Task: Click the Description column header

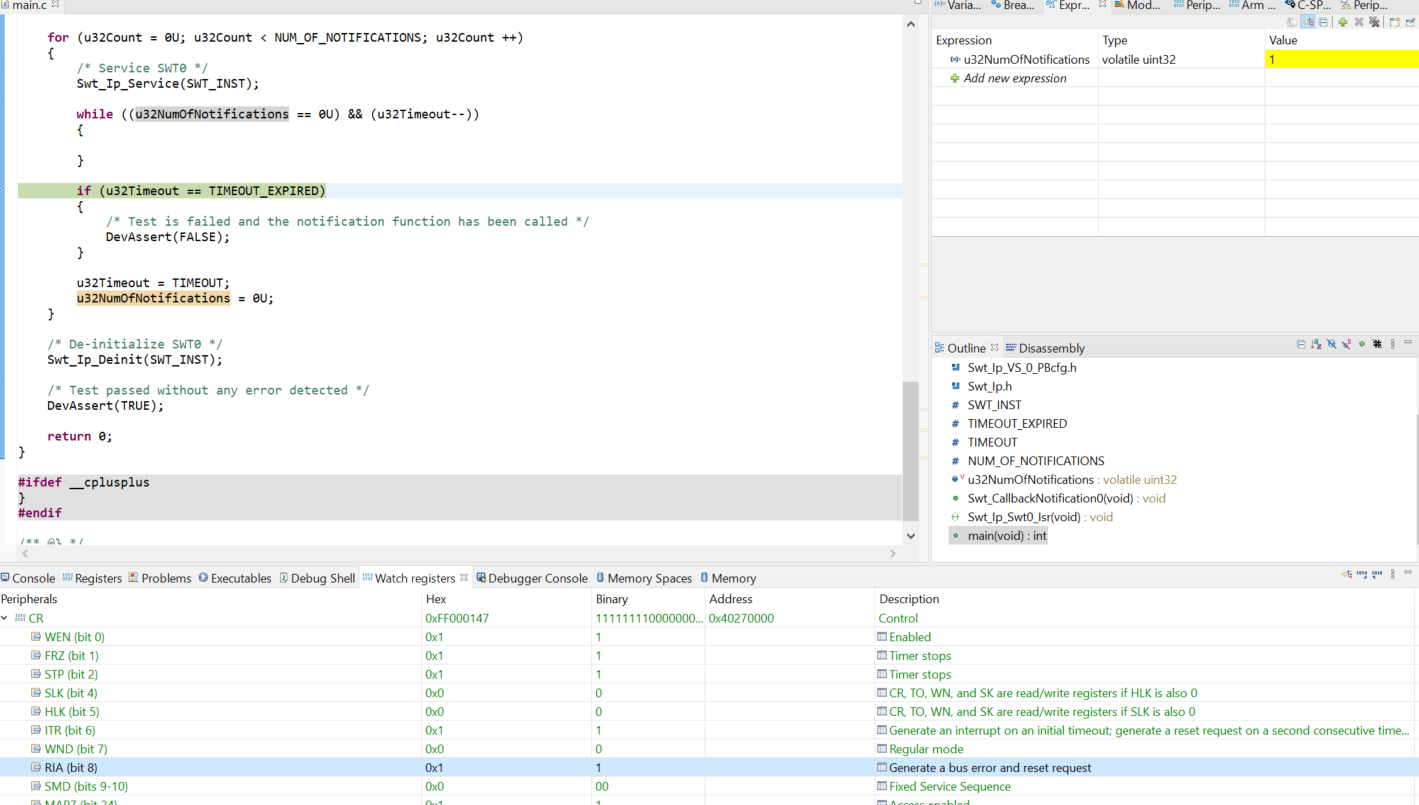Action: tap(1147, 599)
